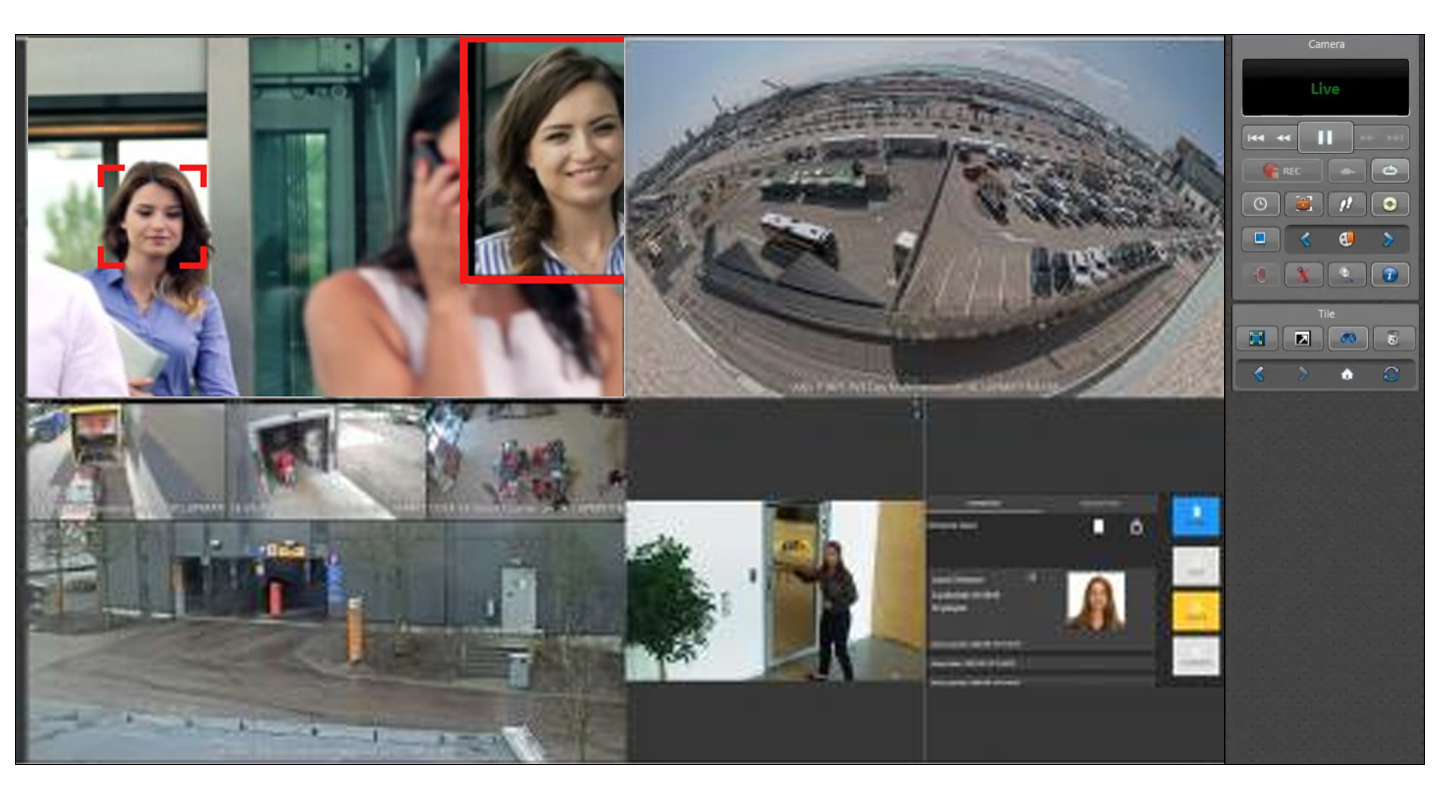Toggle the loop playback button

tap(1389, 171)
